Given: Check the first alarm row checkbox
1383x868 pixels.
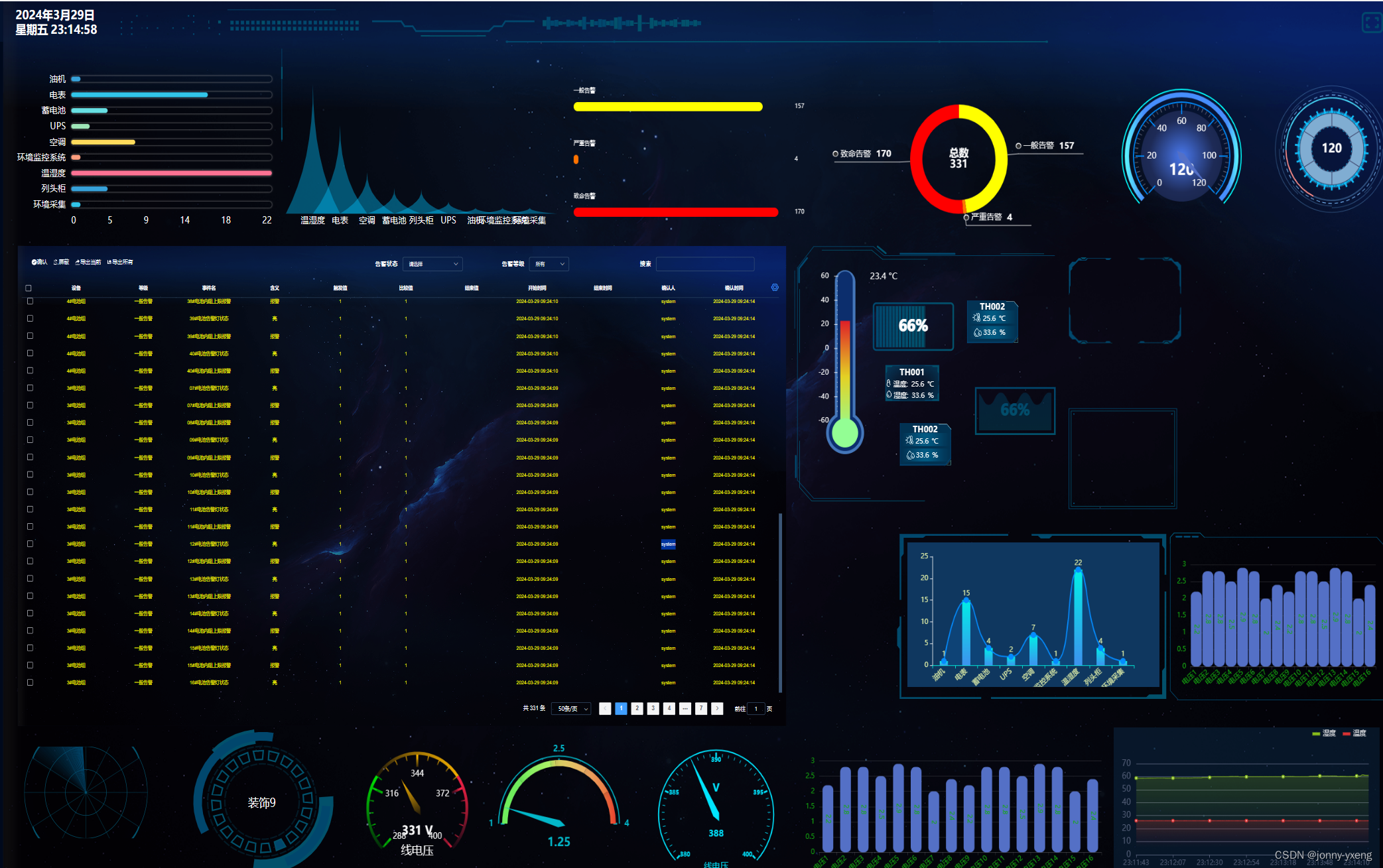Looking at the screenshot, I should 30,301.
